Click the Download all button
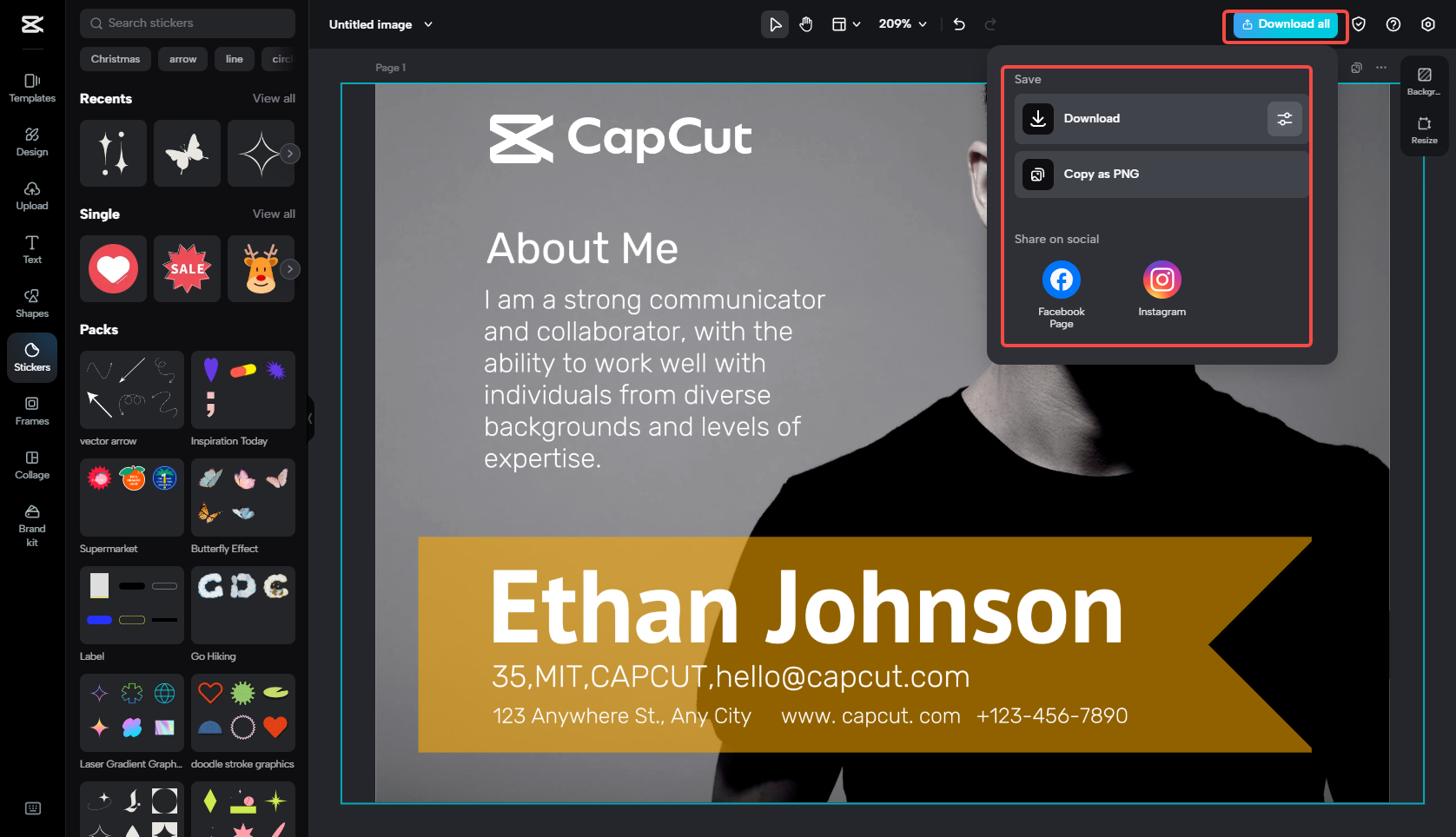 click(x=1286, y=24)
